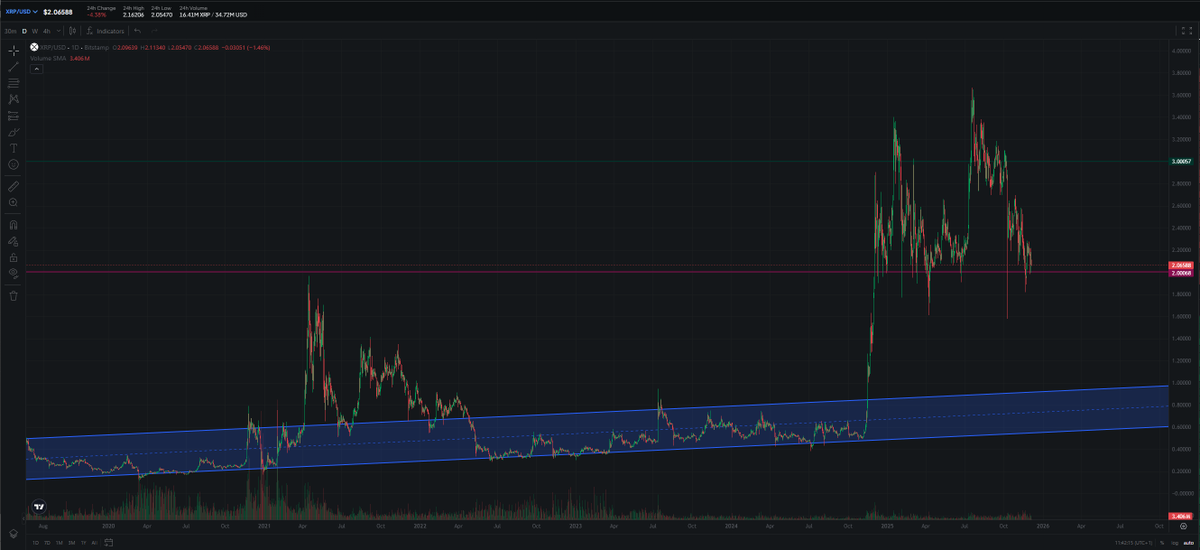Toggle magnet mode for drawings
The height and width of the screenshot is (550, 1200).
click(13, 225)
